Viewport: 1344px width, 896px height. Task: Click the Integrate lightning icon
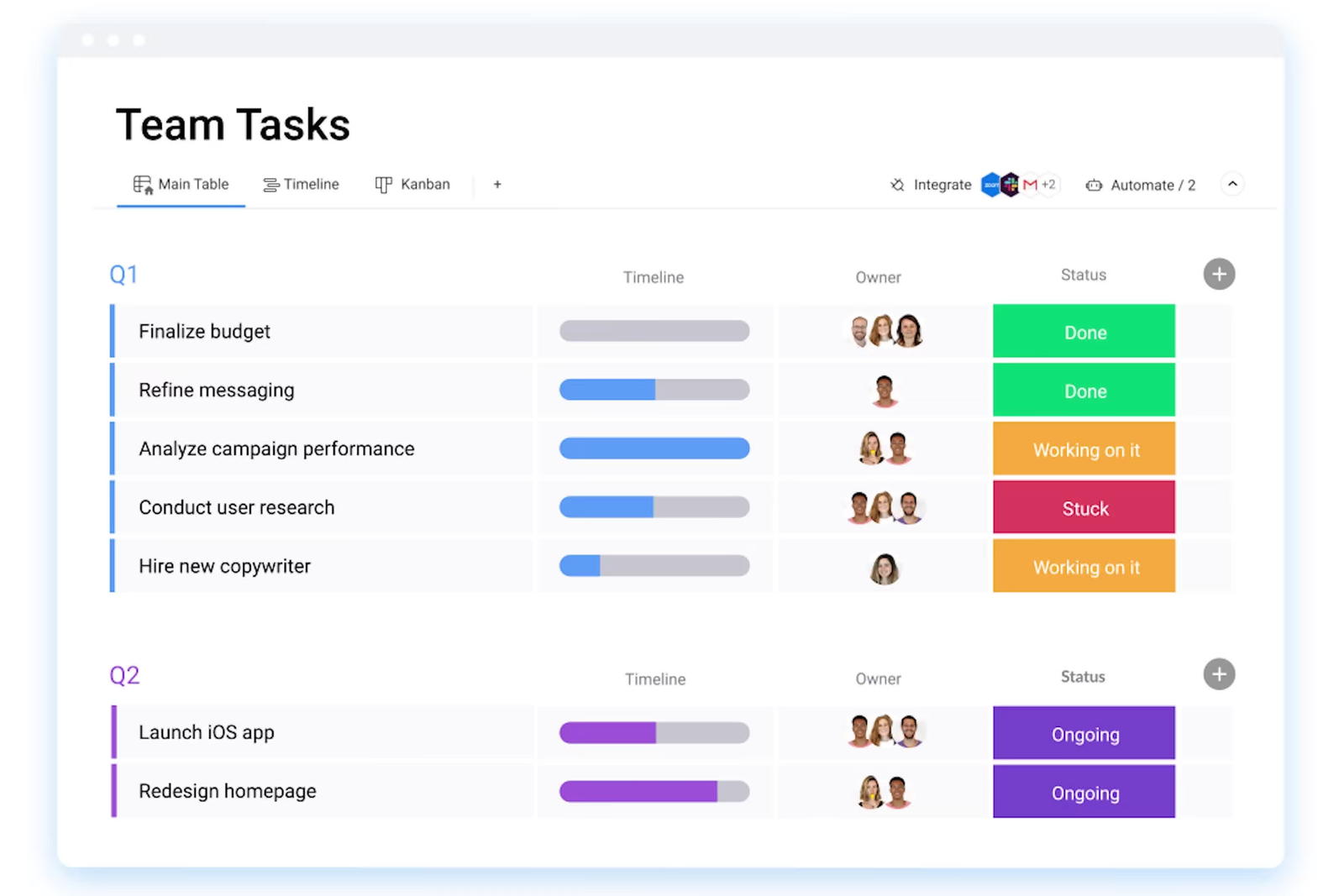click(896, 185)
